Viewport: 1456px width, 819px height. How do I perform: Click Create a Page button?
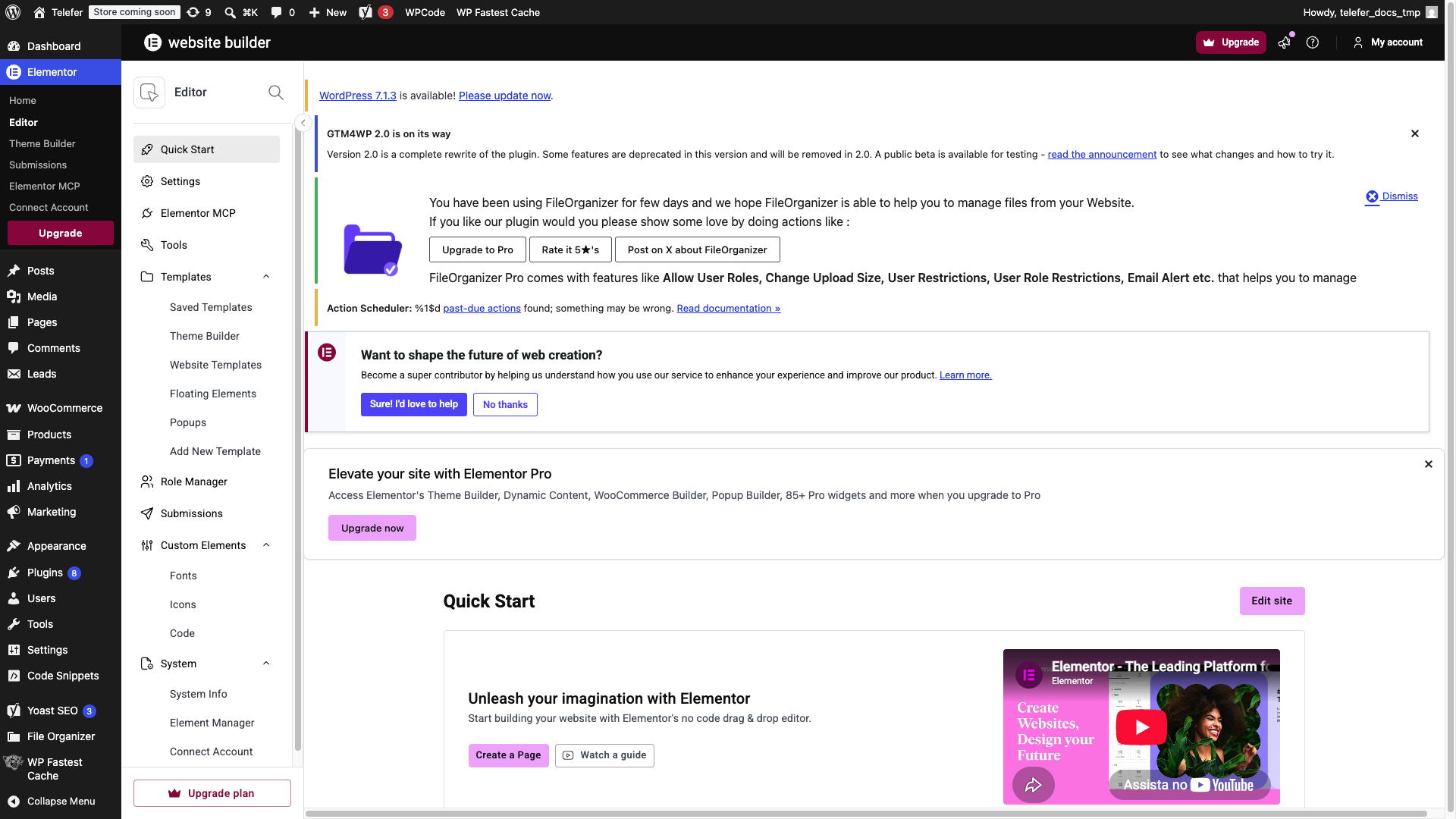point(508,755)
